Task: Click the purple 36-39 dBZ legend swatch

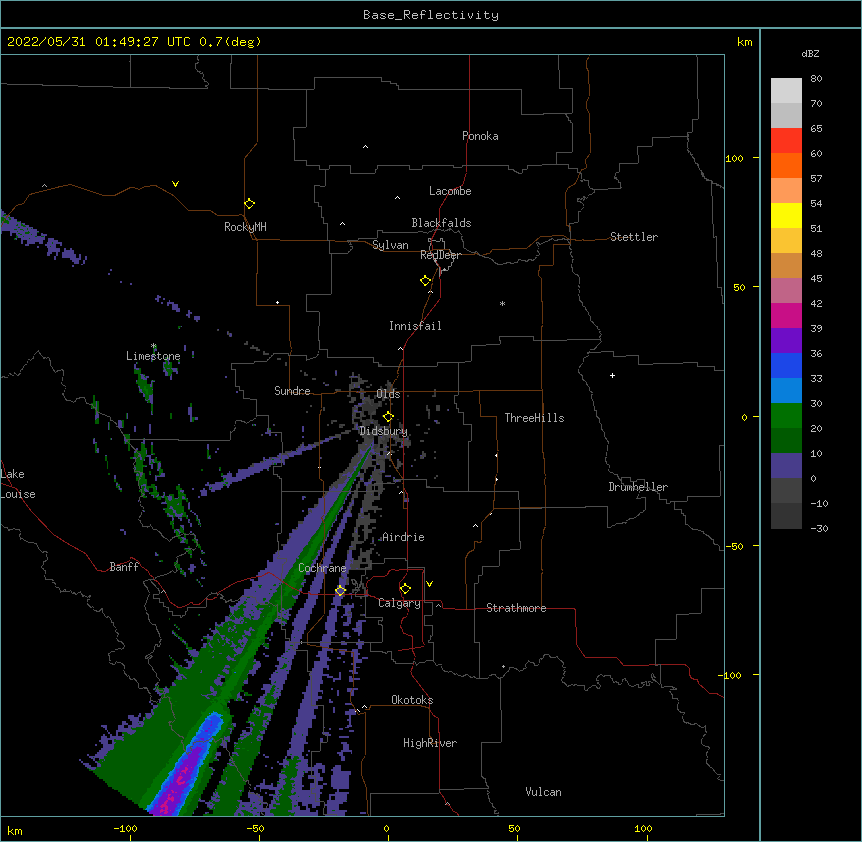Action: pos(786,341)
